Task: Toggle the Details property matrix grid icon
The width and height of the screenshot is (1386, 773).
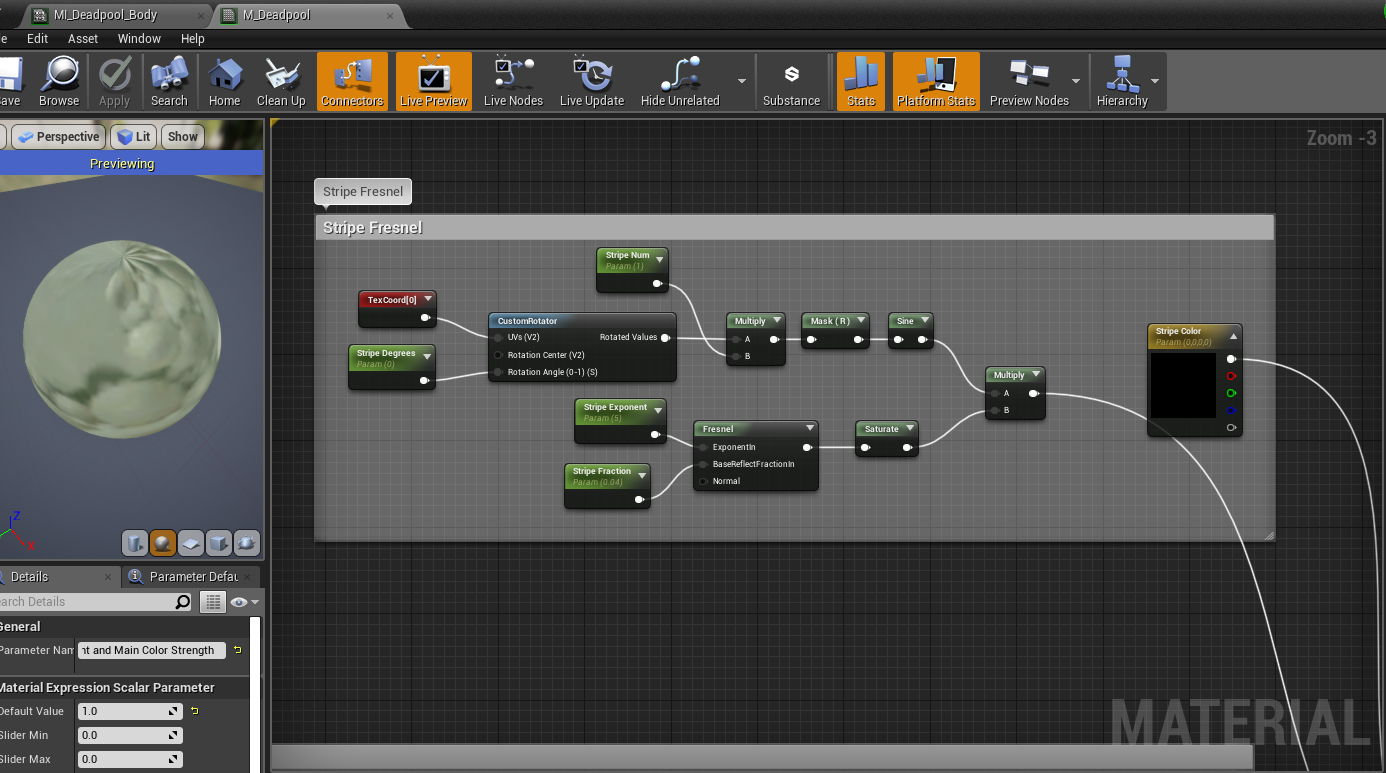Action: (x=213, y=602)
